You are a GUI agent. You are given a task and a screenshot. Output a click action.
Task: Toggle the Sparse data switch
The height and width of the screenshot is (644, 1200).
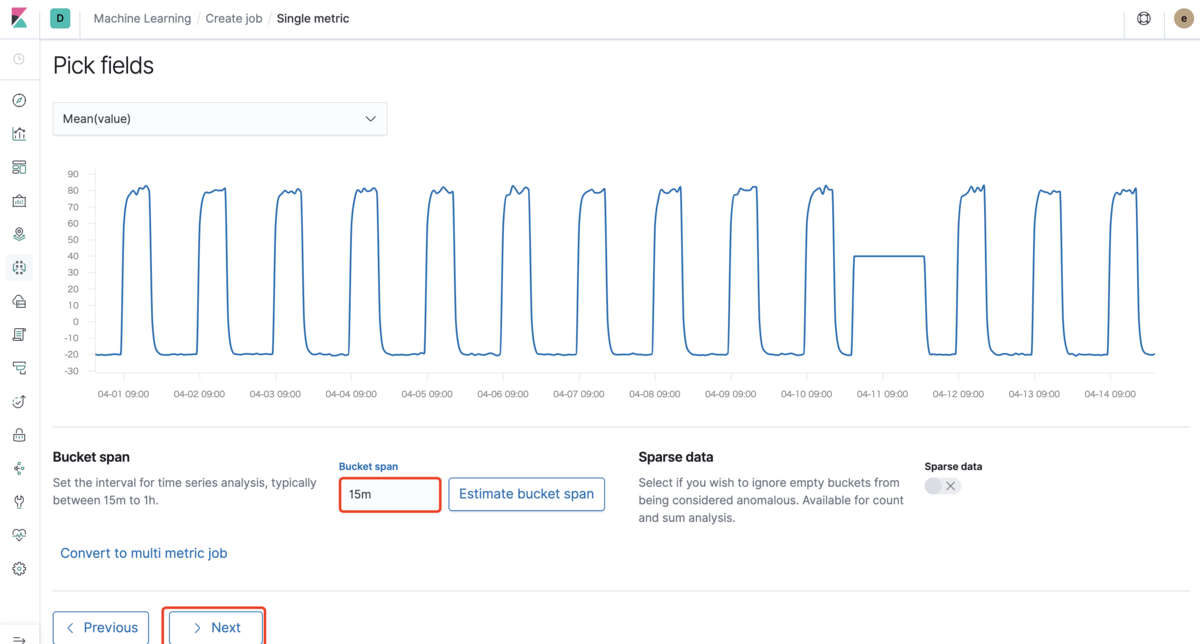point(942,486)
